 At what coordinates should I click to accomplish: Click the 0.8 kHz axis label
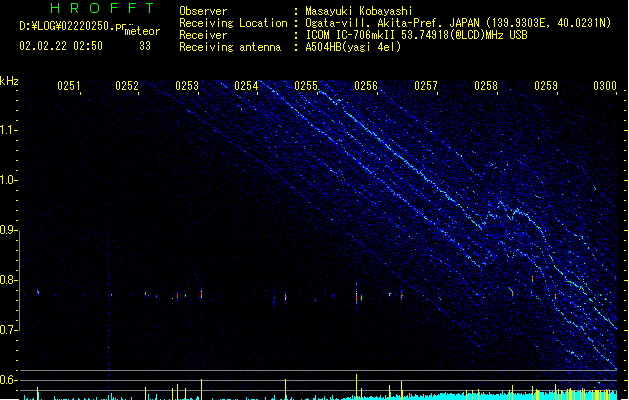tap(8, 280)
